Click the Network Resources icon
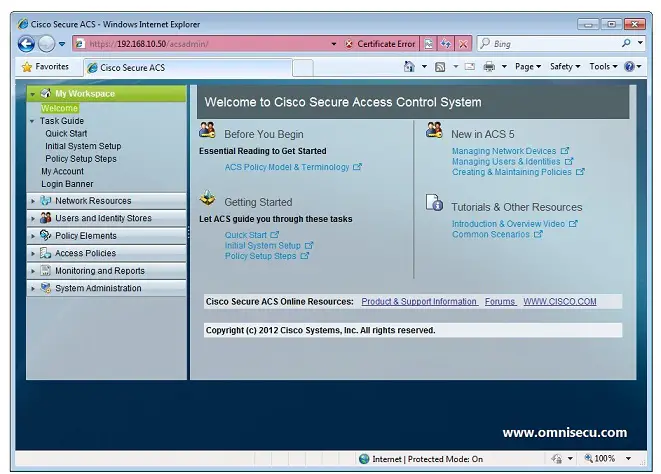 [46, 201]
